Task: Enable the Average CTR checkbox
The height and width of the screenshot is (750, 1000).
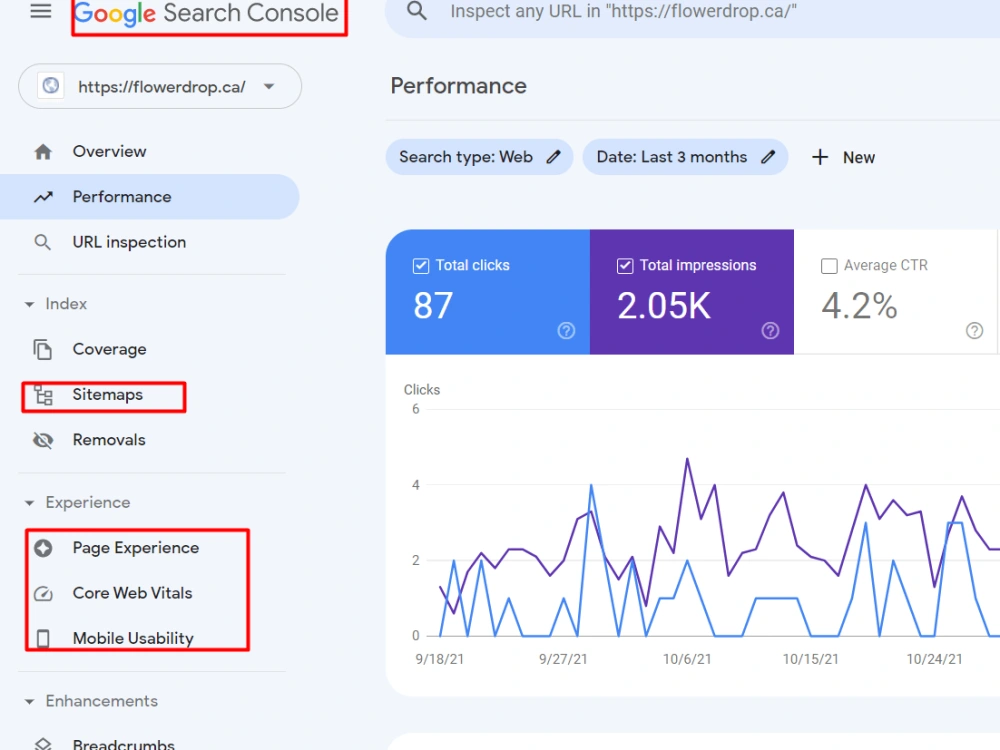Action: click(x=829, y=266)
